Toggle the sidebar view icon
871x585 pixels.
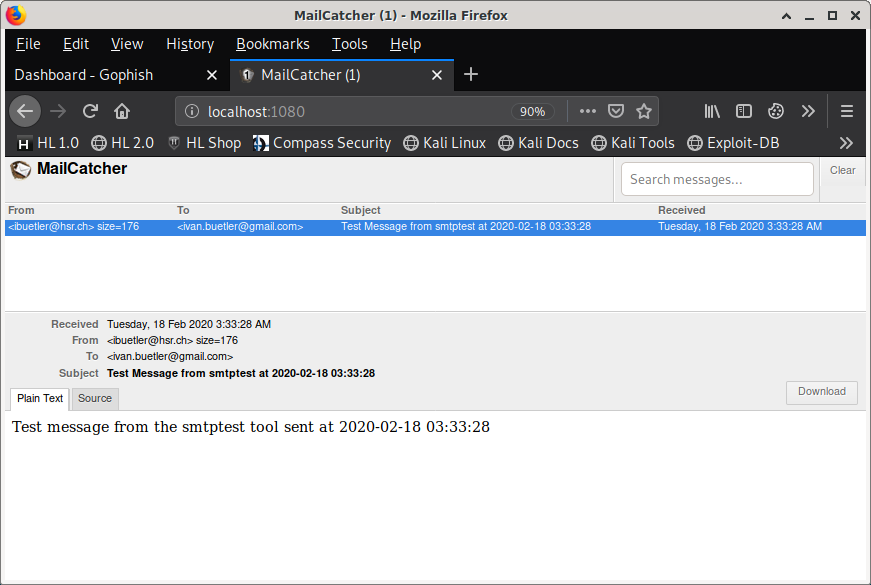[x=744, y=111]
